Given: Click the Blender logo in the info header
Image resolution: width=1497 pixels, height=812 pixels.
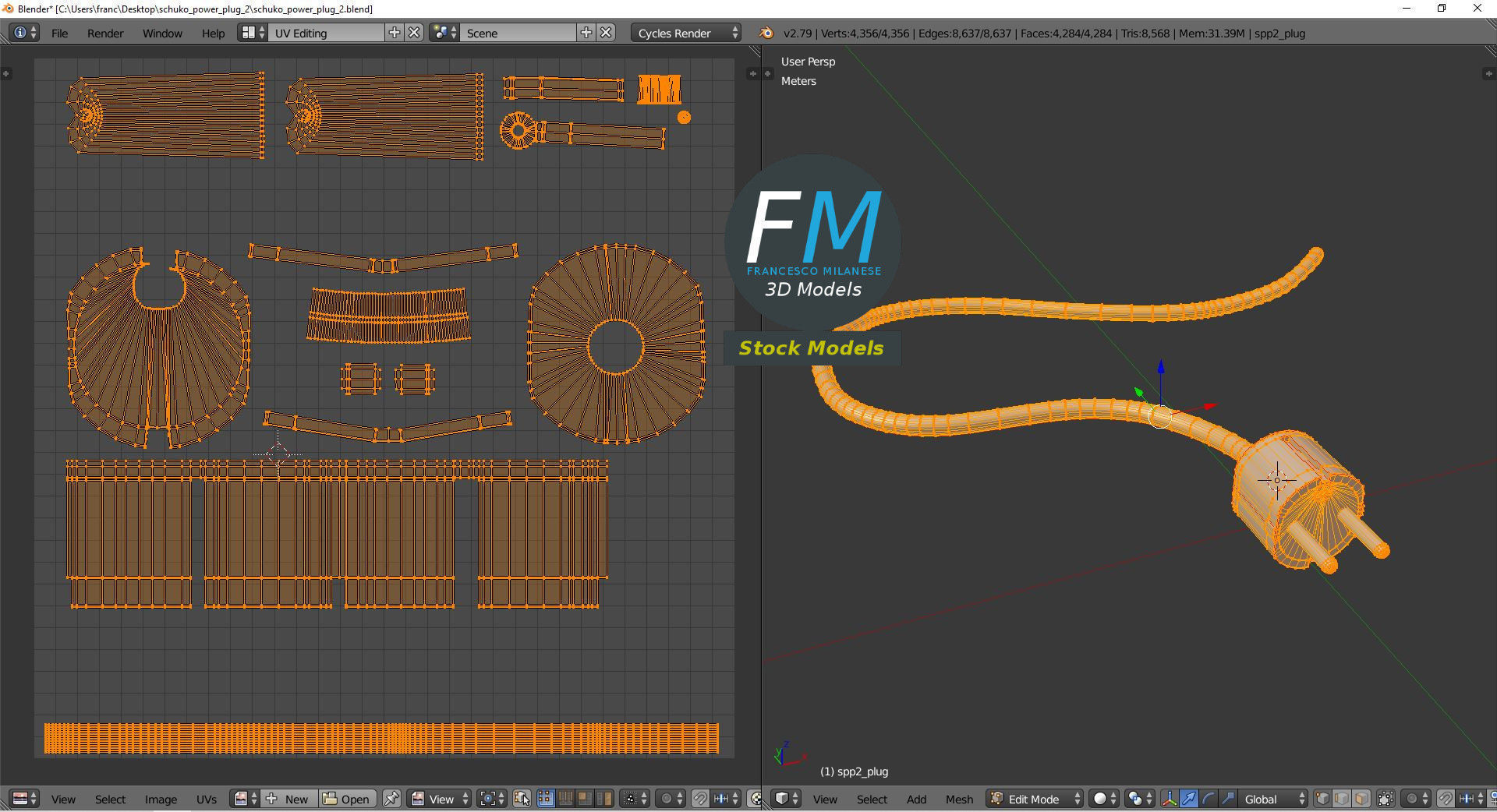Looking at the screenshot, I should pyautogui.click(x=766, y=33).
